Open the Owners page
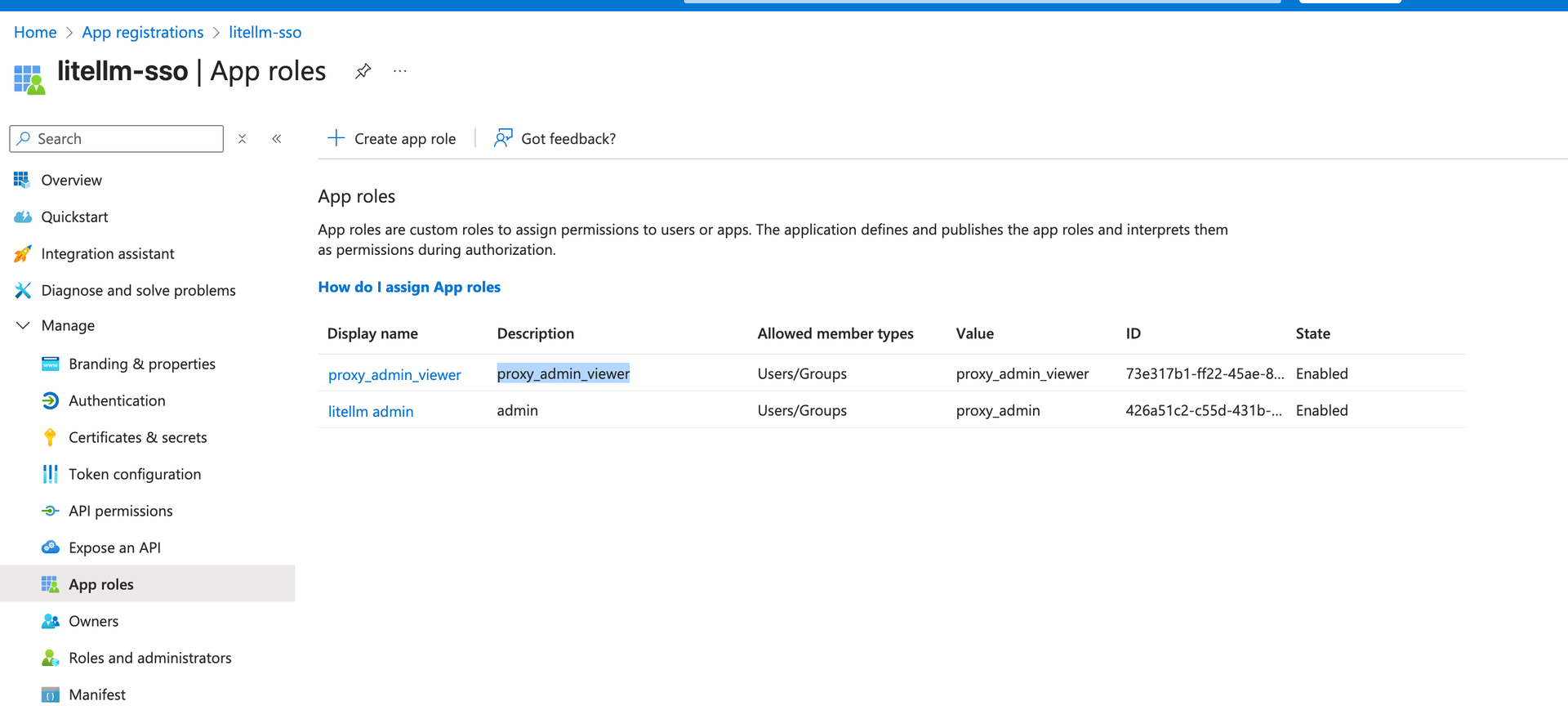 (x=94, y=621)
